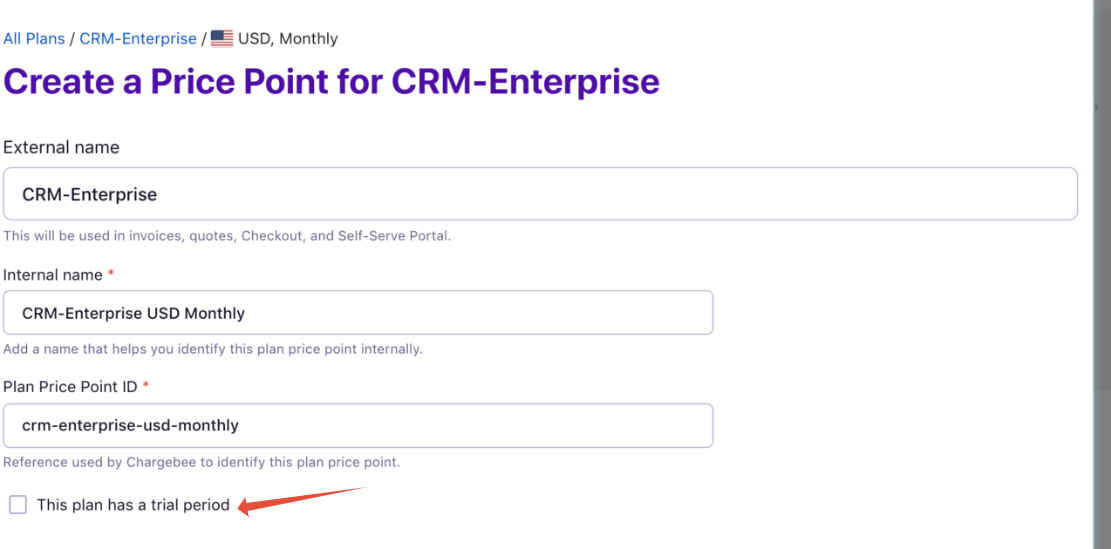1111x549 pixels.
Task: Click the 'Plan Price Point ID' label
Action: pos(70,386)
